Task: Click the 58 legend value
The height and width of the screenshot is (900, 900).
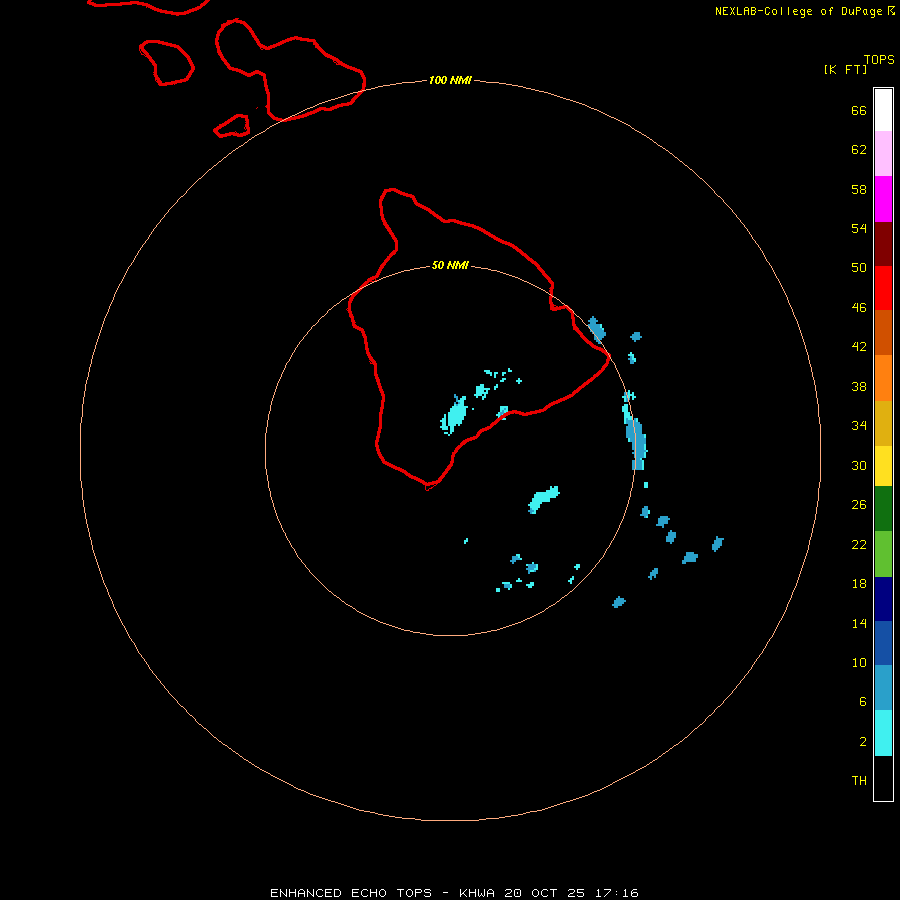Action: click(x=859, y=189)
